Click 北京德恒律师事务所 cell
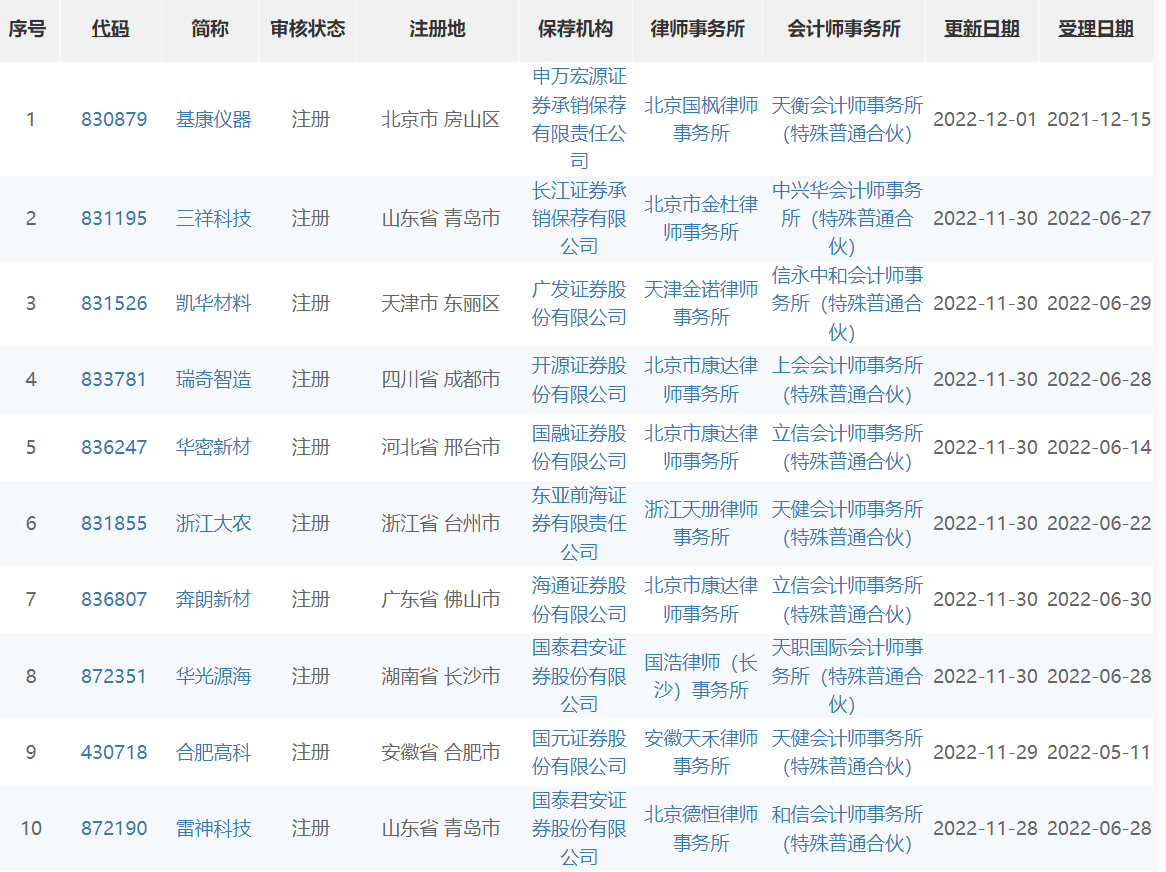 click(701, 828)
